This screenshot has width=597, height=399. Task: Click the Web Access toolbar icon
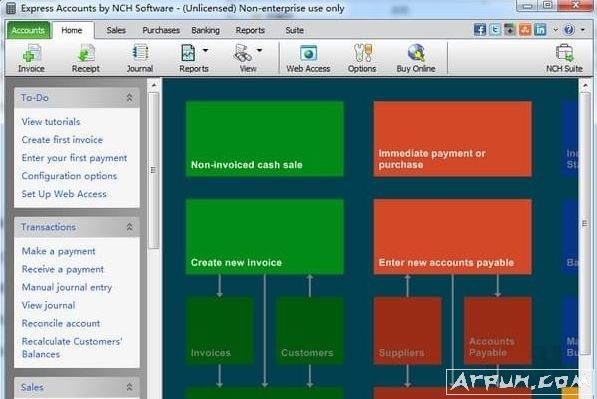(308, 53)
